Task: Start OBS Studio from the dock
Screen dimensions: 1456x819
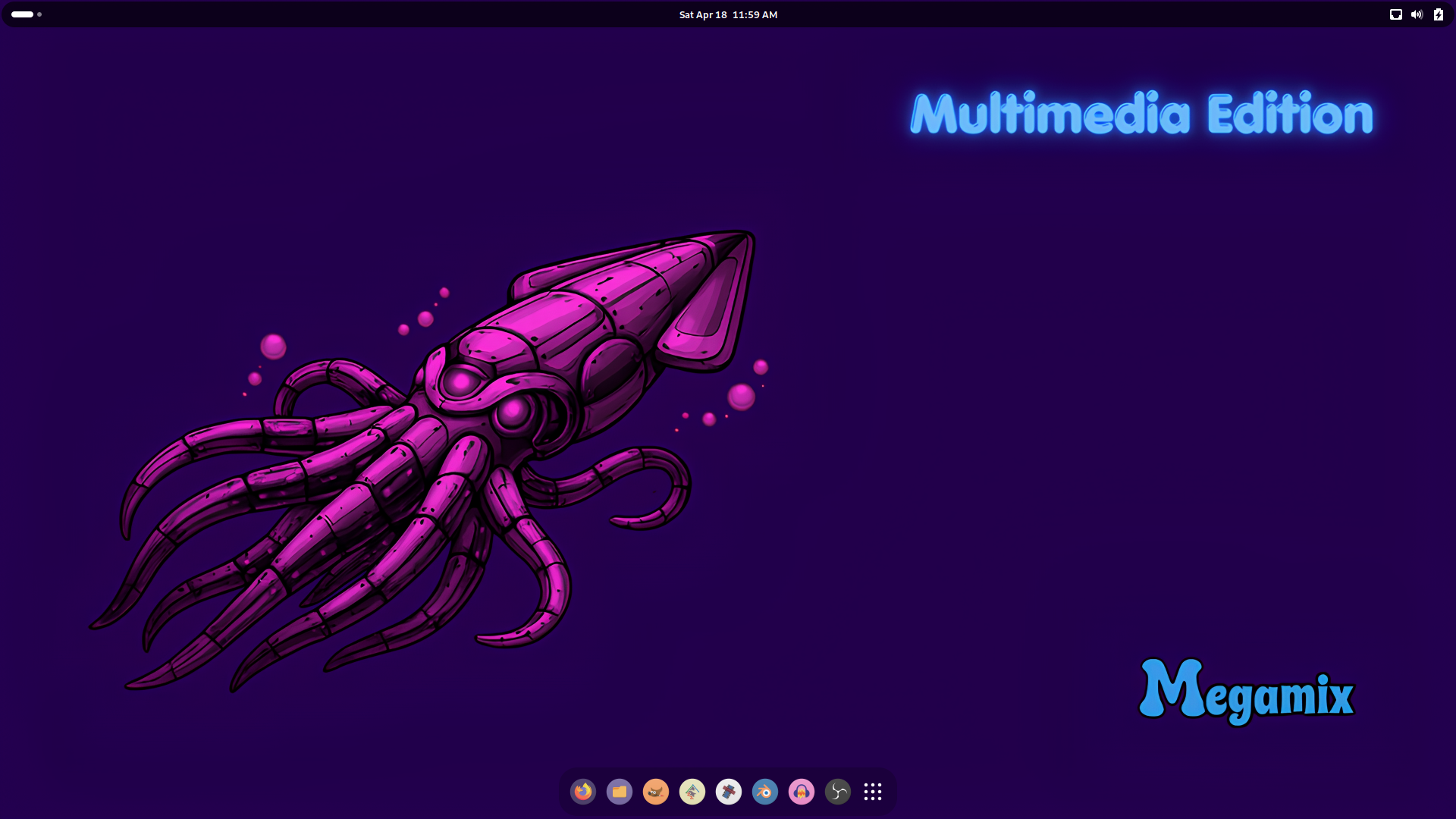Action: click(x=838, y=792)
